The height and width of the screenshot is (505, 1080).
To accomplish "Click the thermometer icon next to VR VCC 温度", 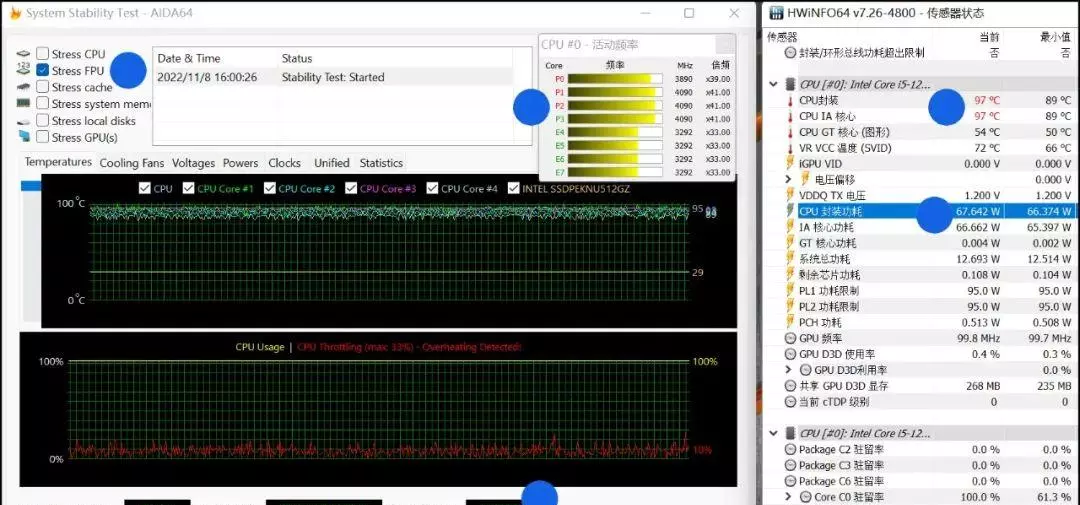I will click(x=791, y=148).
